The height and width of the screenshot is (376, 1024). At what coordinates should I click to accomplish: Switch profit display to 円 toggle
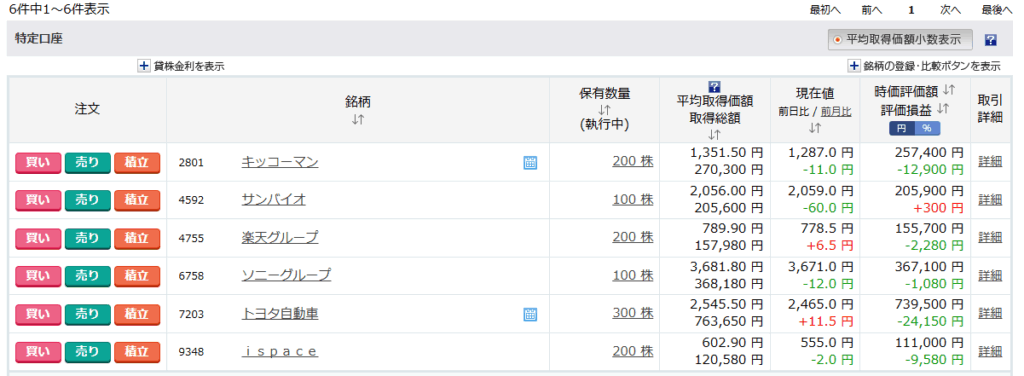(902, 129)
